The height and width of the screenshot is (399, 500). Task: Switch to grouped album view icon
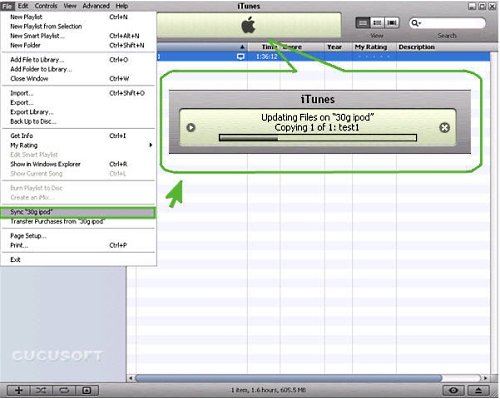[377, 23]
